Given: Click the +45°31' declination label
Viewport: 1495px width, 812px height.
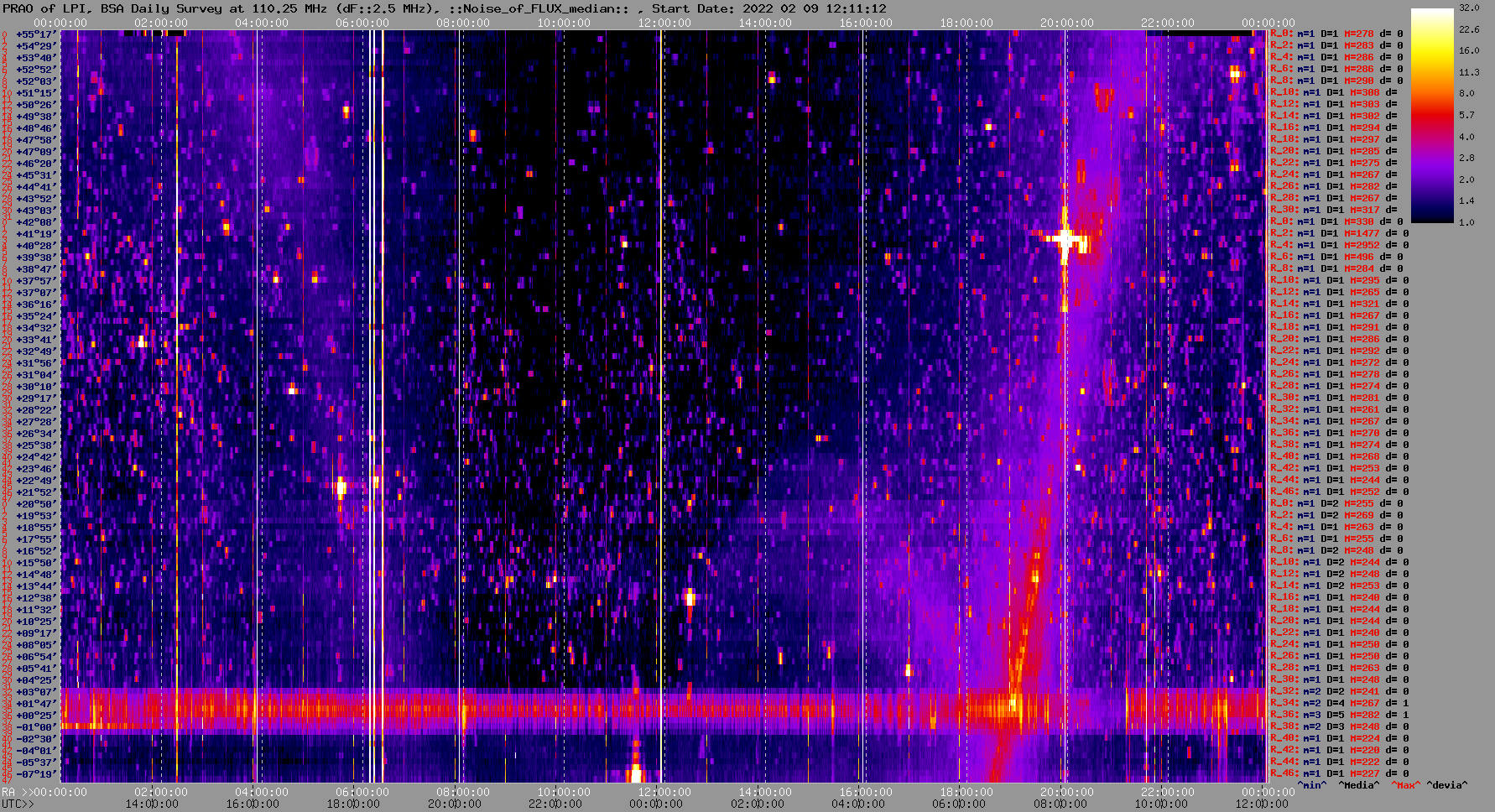Looking at the screenshot, I should coord(36,175).
